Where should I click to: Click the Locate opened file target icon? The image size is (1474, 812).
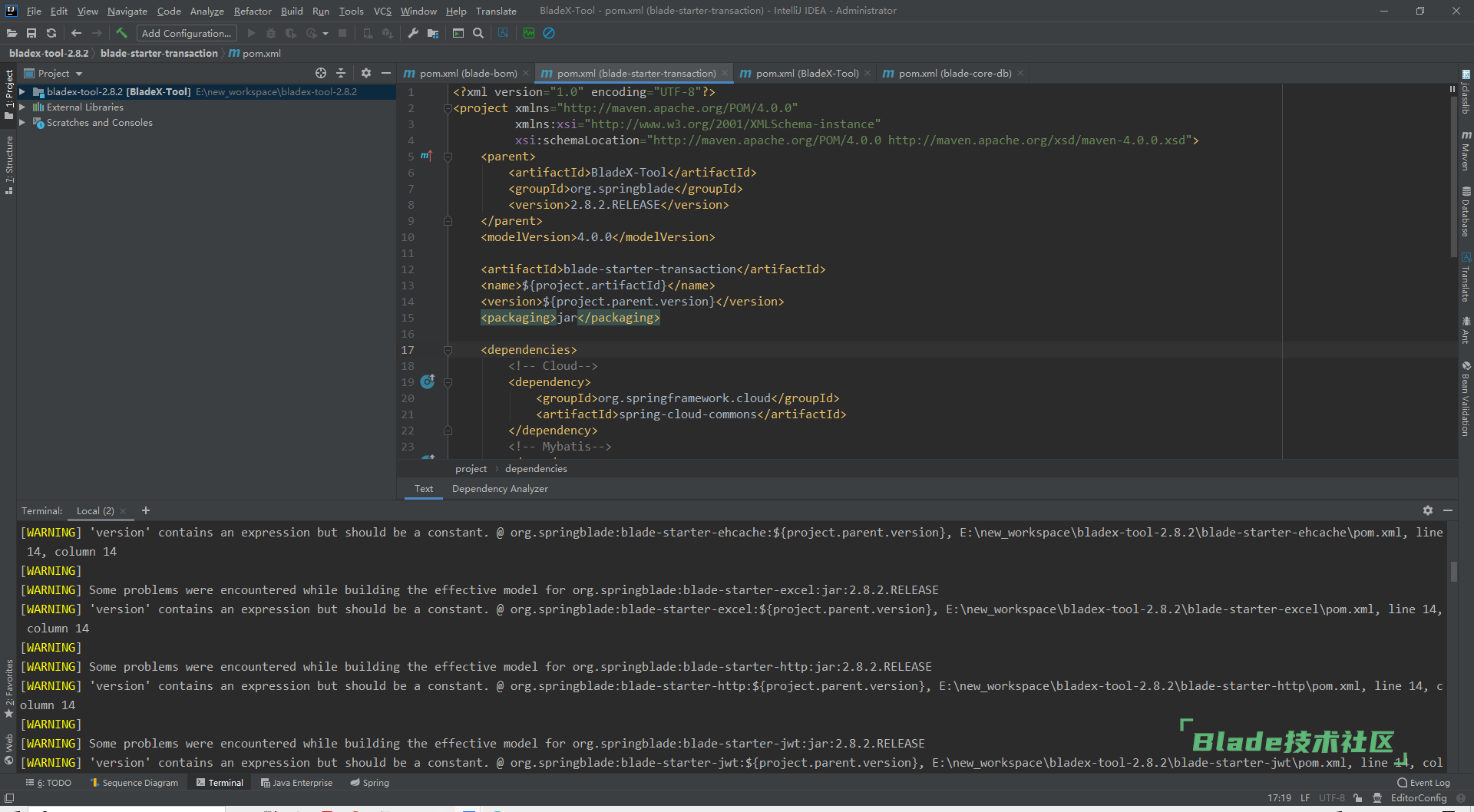pos(321,73)
